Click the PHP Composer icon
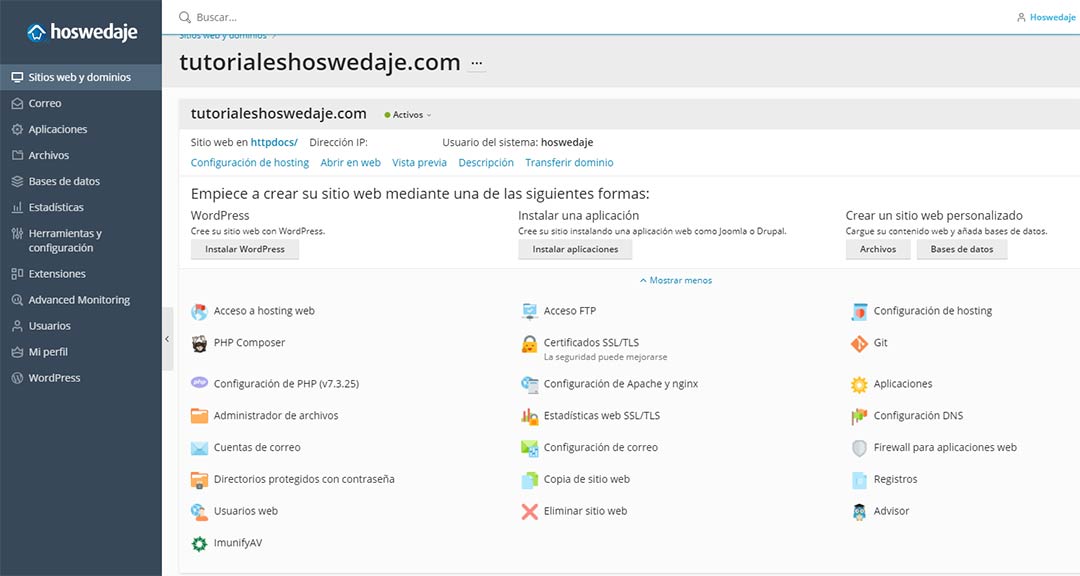The image size is (1080, 576). [x=199, y=343]
